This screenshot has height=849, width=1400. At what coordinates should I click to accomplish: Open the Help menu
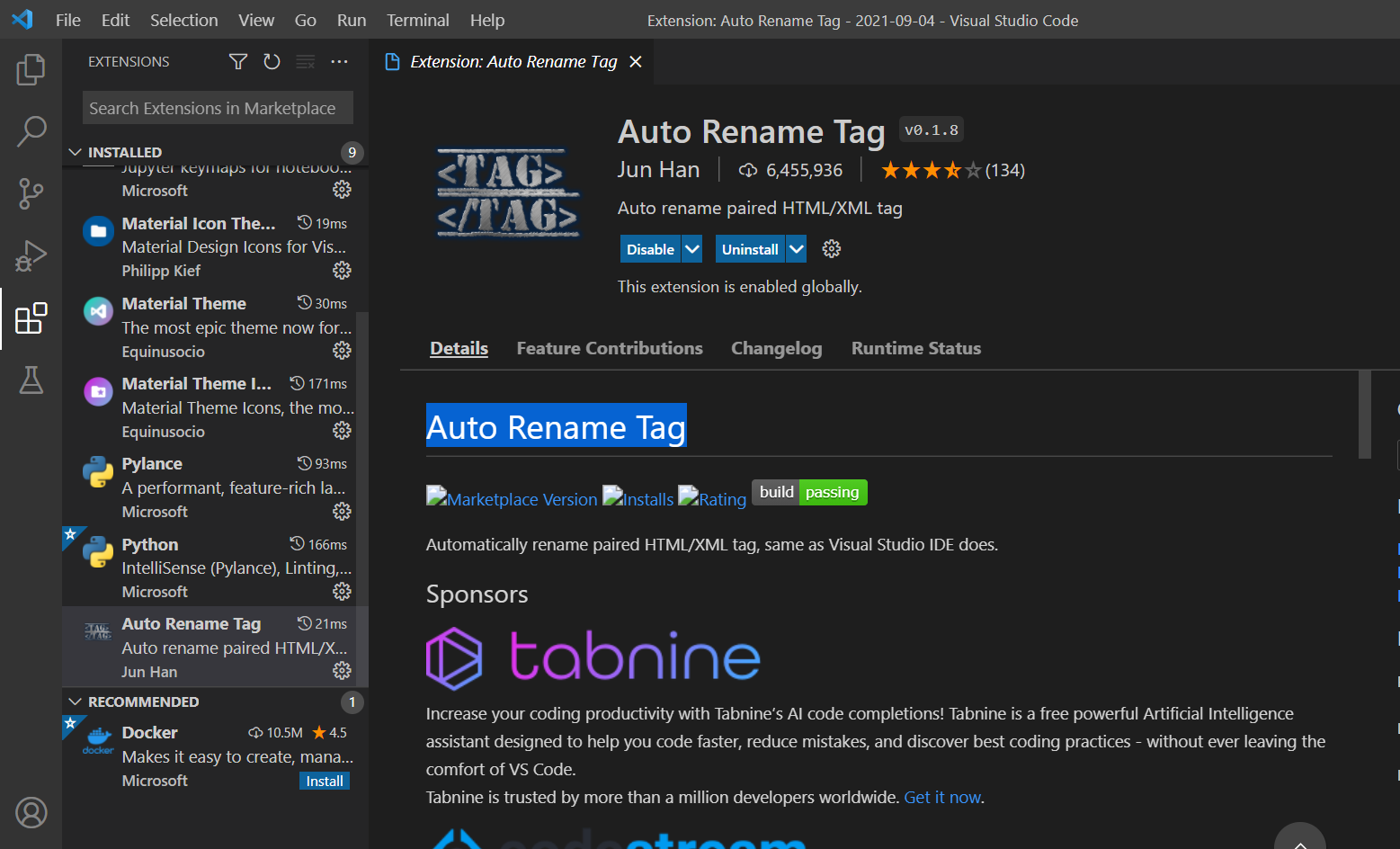tap(487, 20)
